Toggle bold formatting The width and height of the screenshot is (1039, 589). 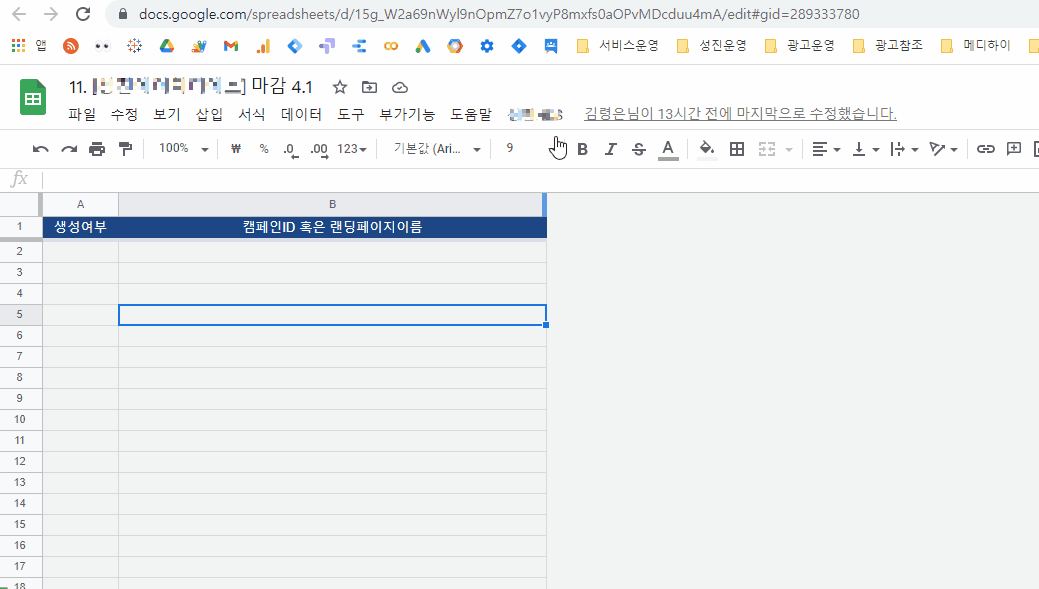[x=582, y=149]
